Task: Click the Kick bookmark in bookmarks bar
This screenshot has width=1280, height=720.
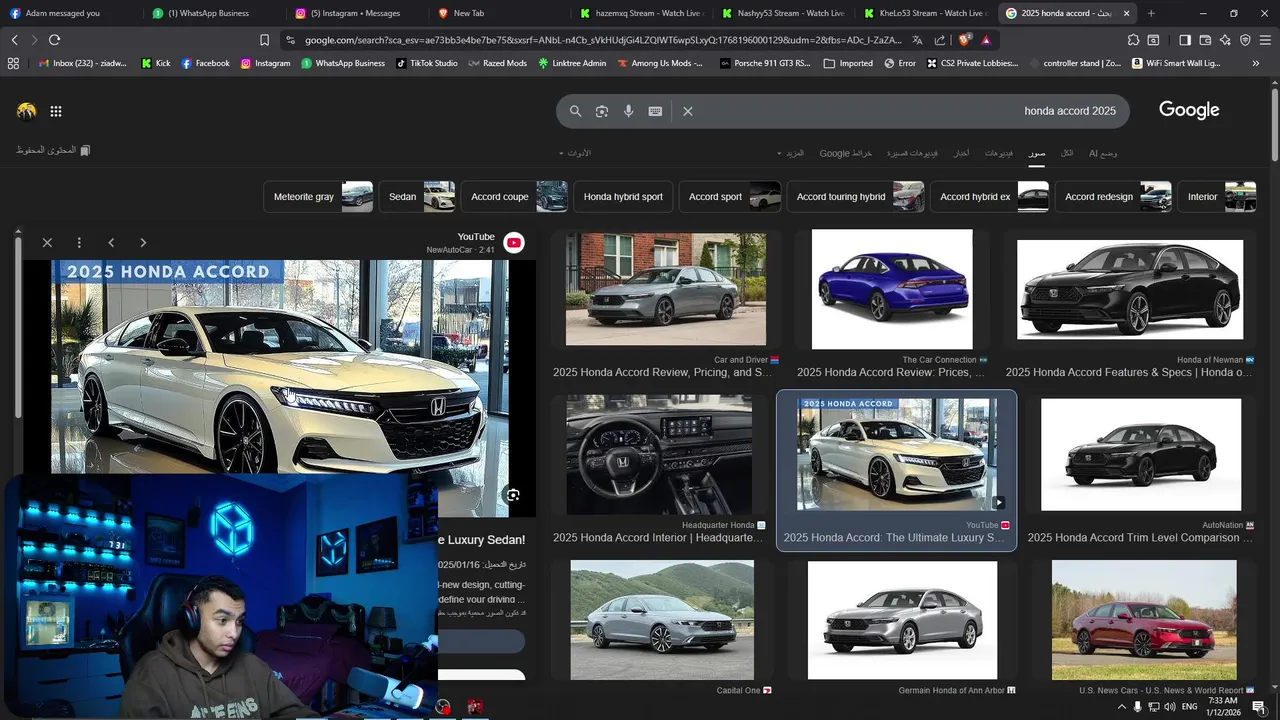Action: click(x=156, y=63)
